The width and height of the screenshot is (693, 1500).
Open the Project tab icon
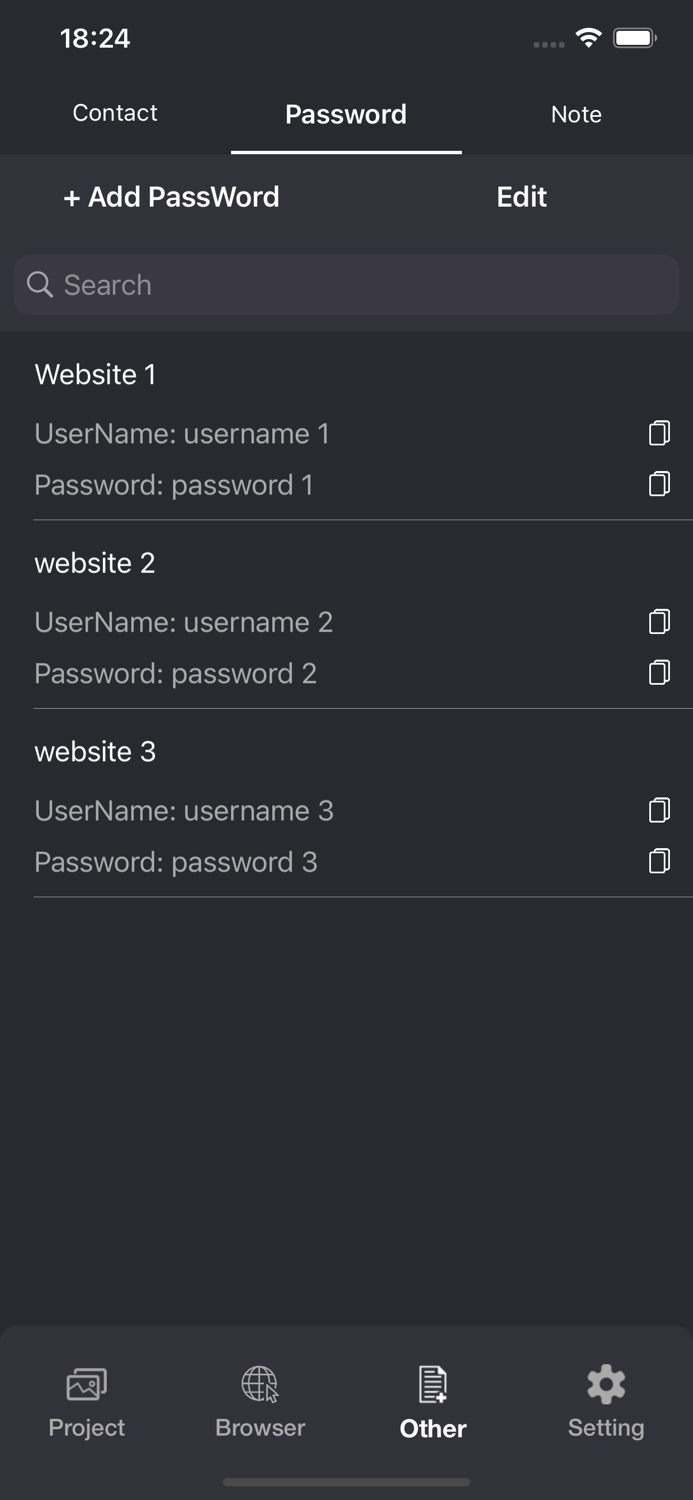point(87,1385)
